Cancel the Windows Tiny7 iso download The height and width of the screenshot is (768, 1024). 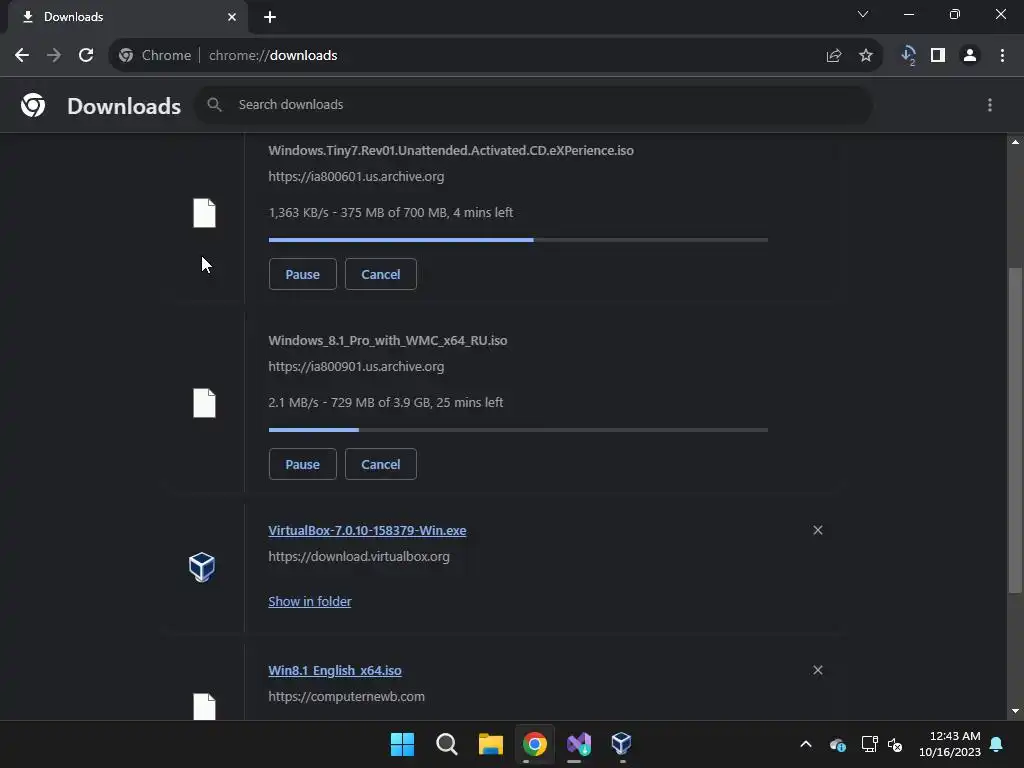click(381, 274)
